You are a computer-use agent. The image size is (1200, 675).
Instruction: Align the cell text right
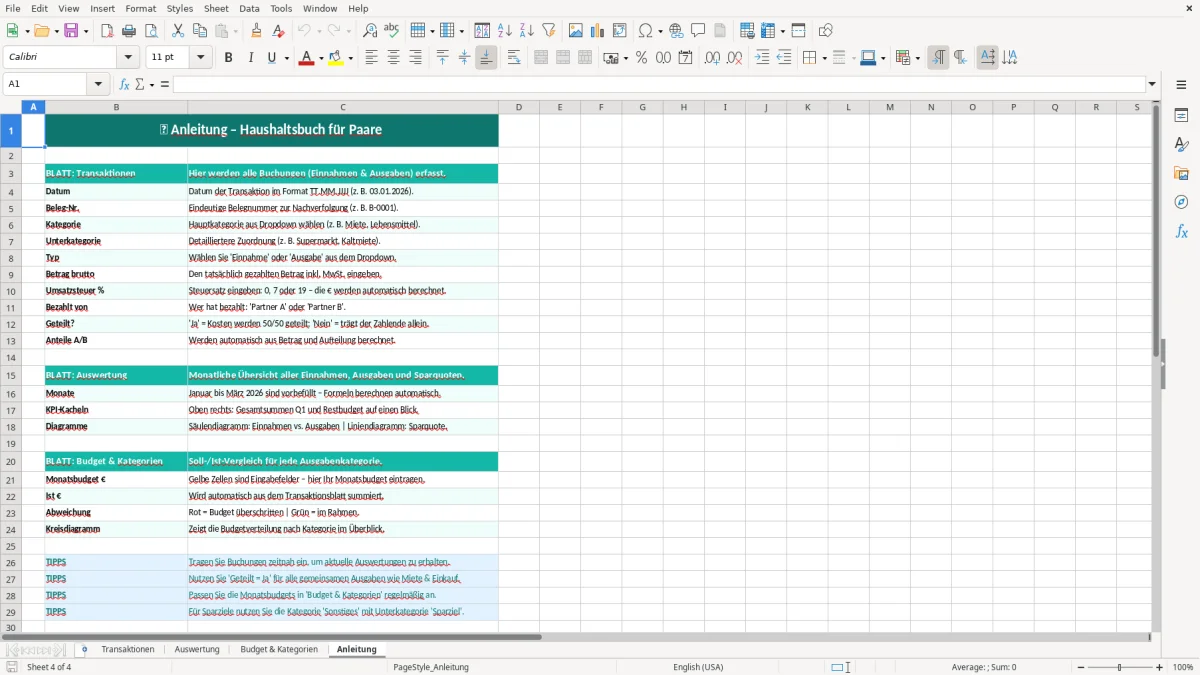(x=415, y=58)
